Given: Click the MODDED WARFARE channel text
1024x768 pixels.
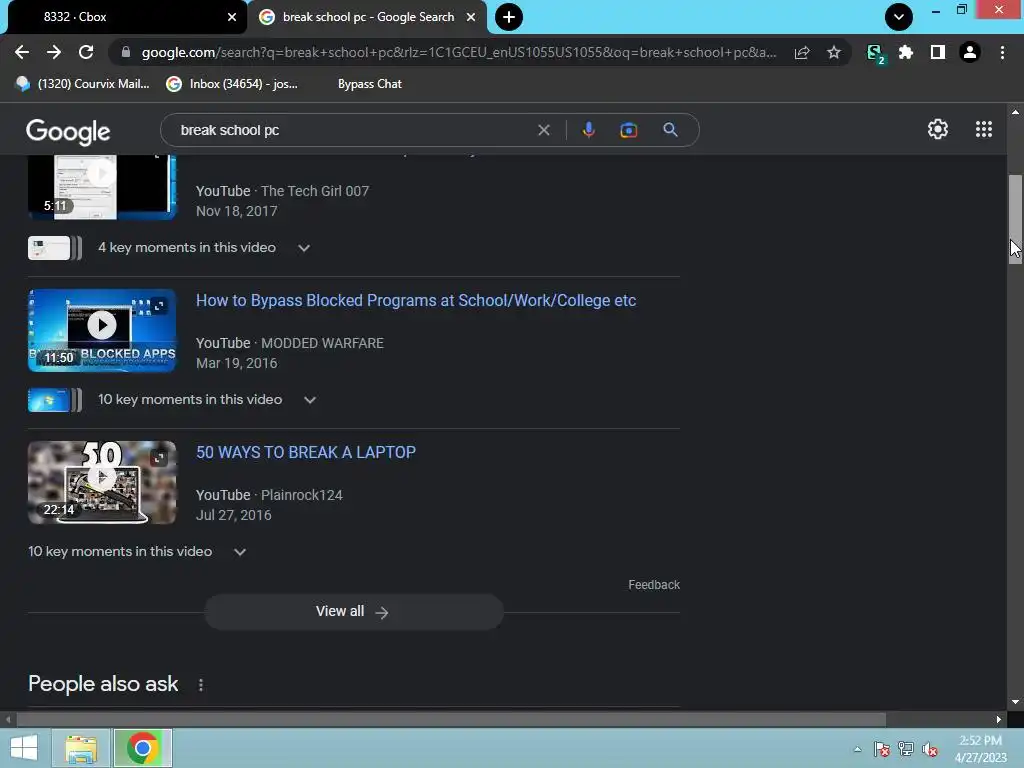Looking at the screenshot, I should [322, 343].
